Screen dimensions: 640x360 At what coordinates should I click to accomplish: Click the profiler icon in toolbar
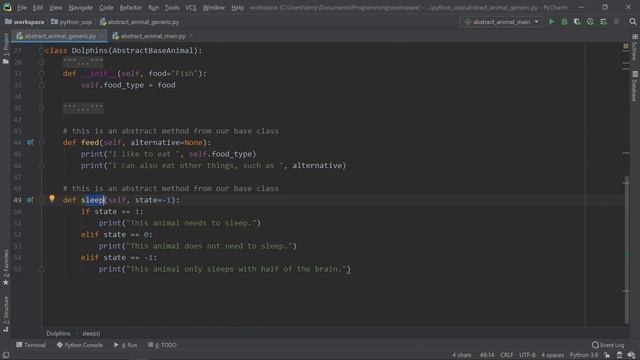[x=590, y=22]
